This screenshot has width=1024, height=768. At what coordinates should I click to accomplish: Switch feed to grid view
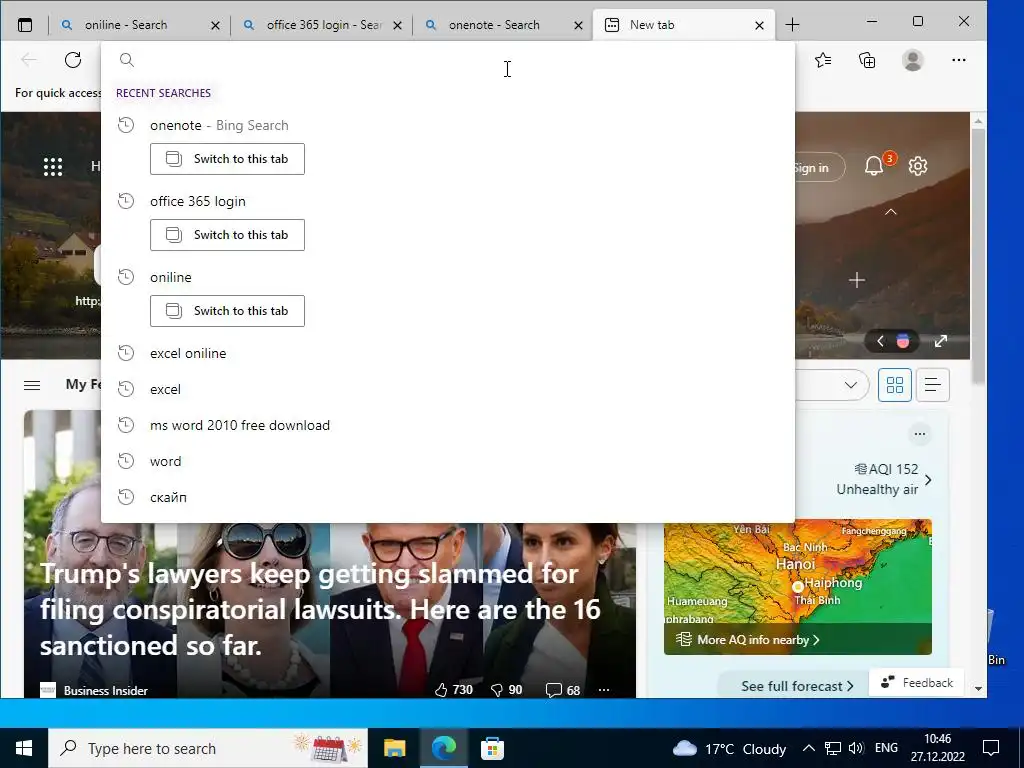pyautogui.click(x=895, y=385)
